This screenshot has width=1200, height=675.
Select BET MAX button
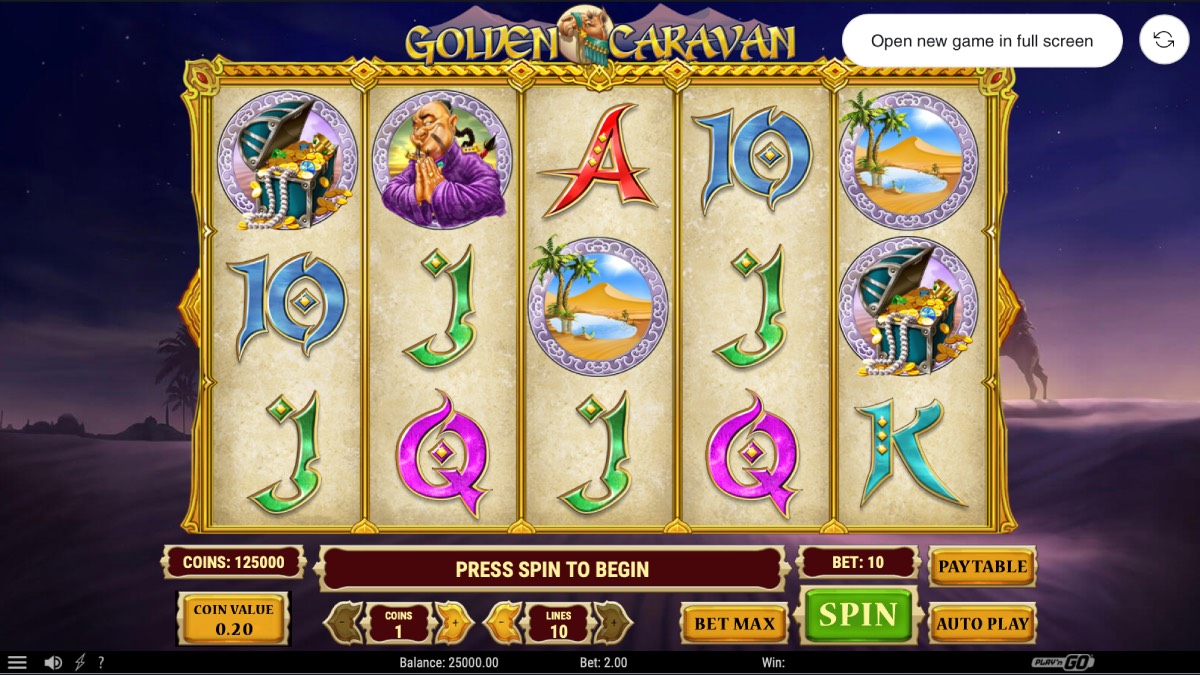(x=734, y=623)
